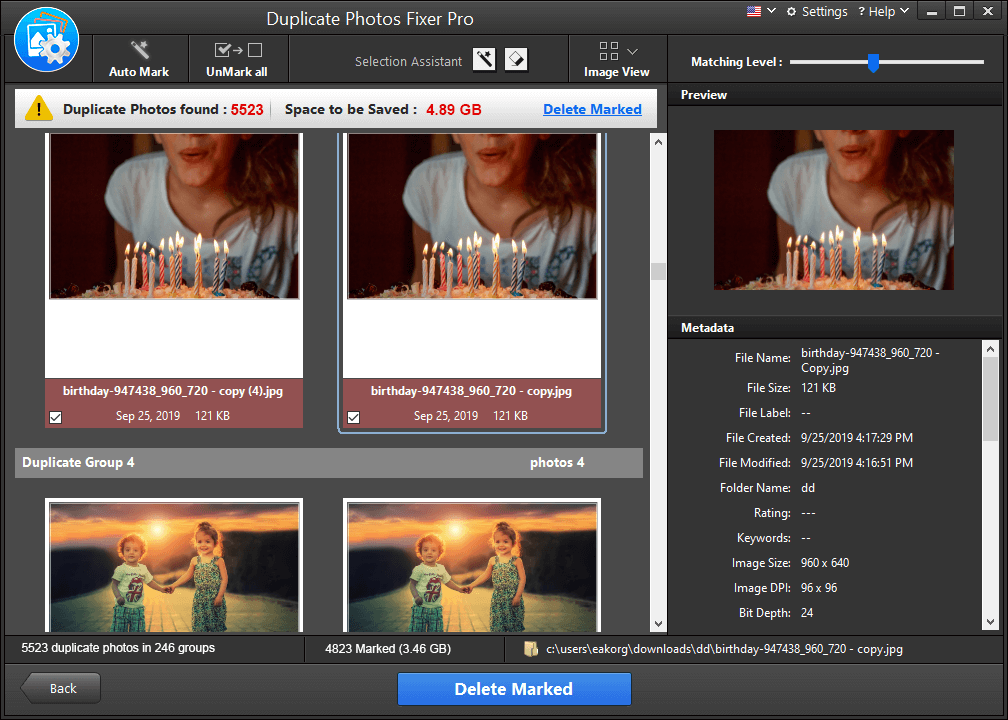
Task: Click the Metadata panel header
Action: (834, 328)
